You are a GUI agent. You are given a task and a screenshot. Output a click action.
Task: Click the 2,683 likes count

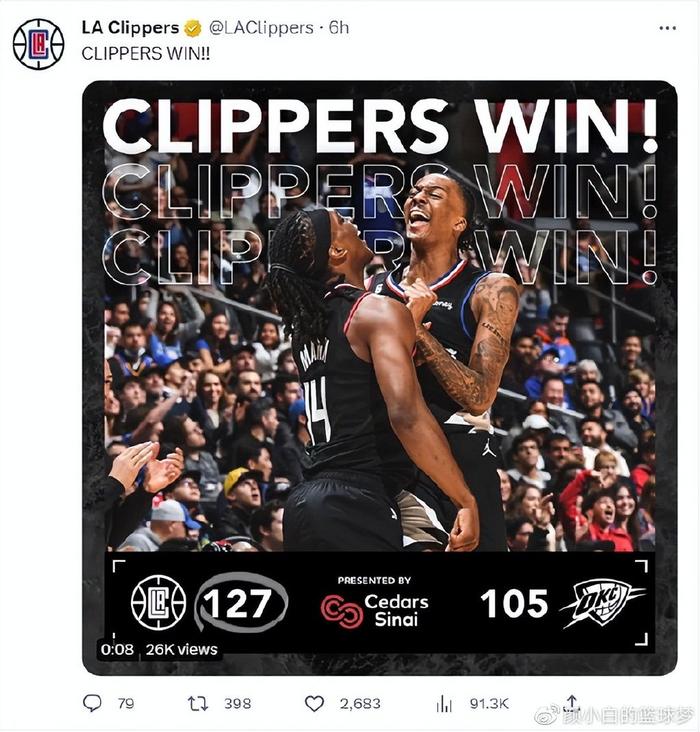click(x=360, y=704)
